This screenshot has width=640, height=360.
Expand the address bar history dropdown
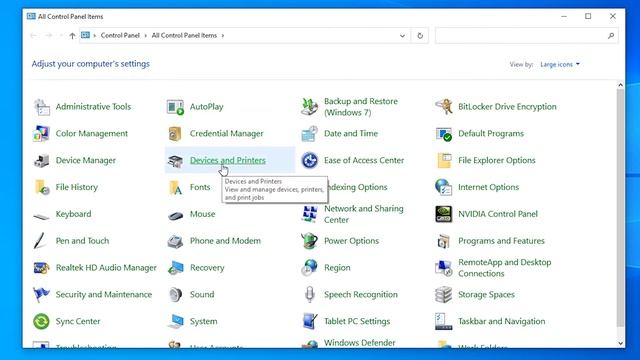point(402,36)
